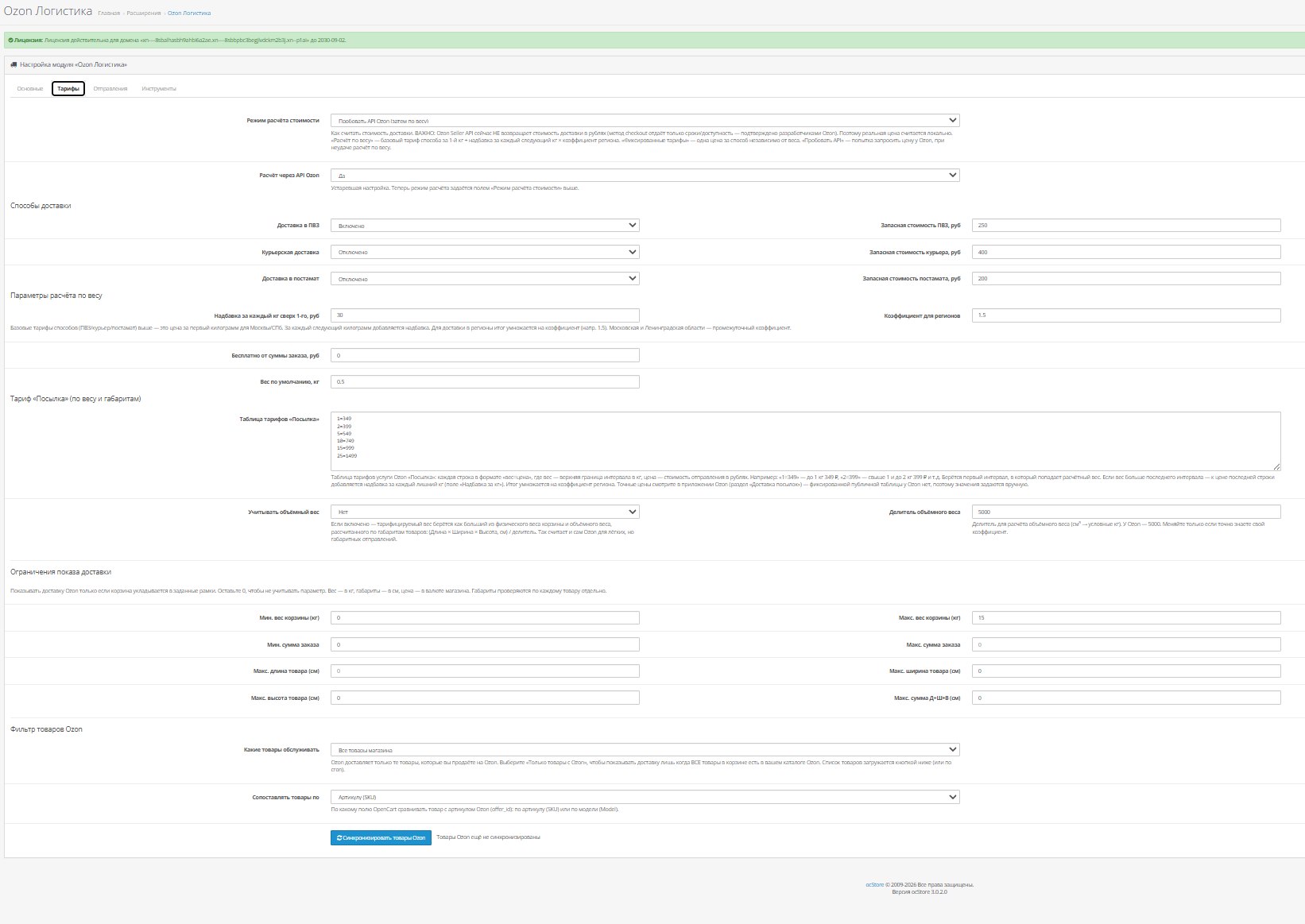Focus the Макс. ширина товара field

1126,671
